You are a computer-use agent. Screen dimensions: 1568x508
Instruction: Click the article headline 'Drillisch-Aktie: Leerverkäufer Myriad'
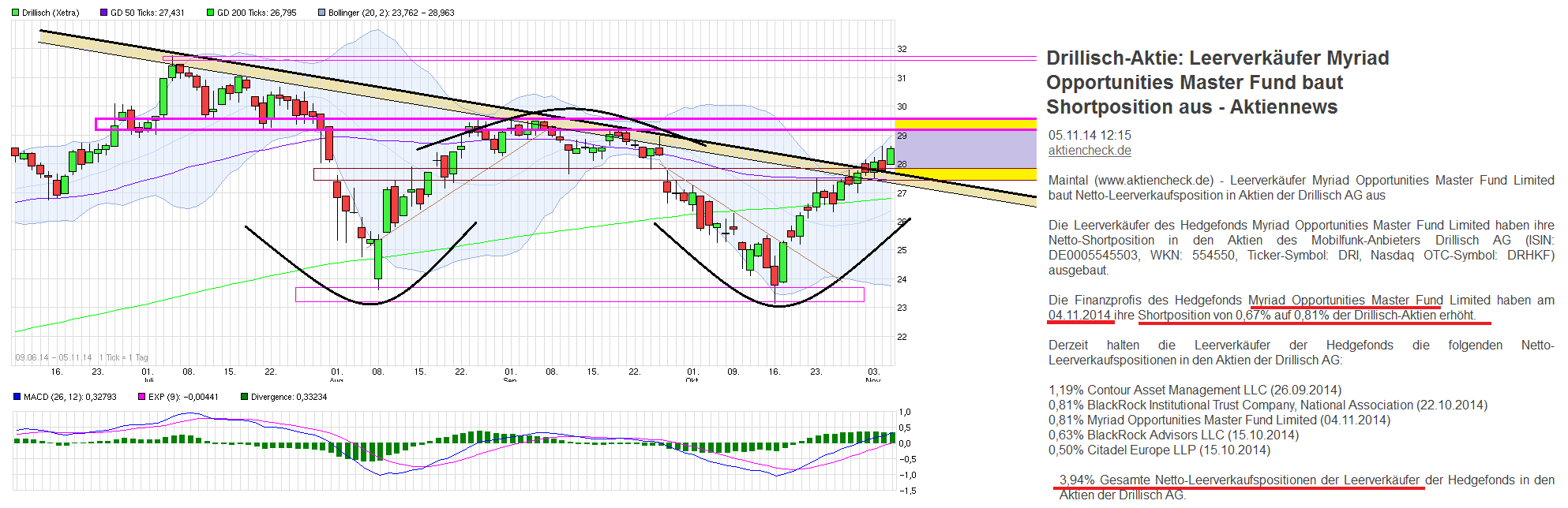pos(1217,58)
